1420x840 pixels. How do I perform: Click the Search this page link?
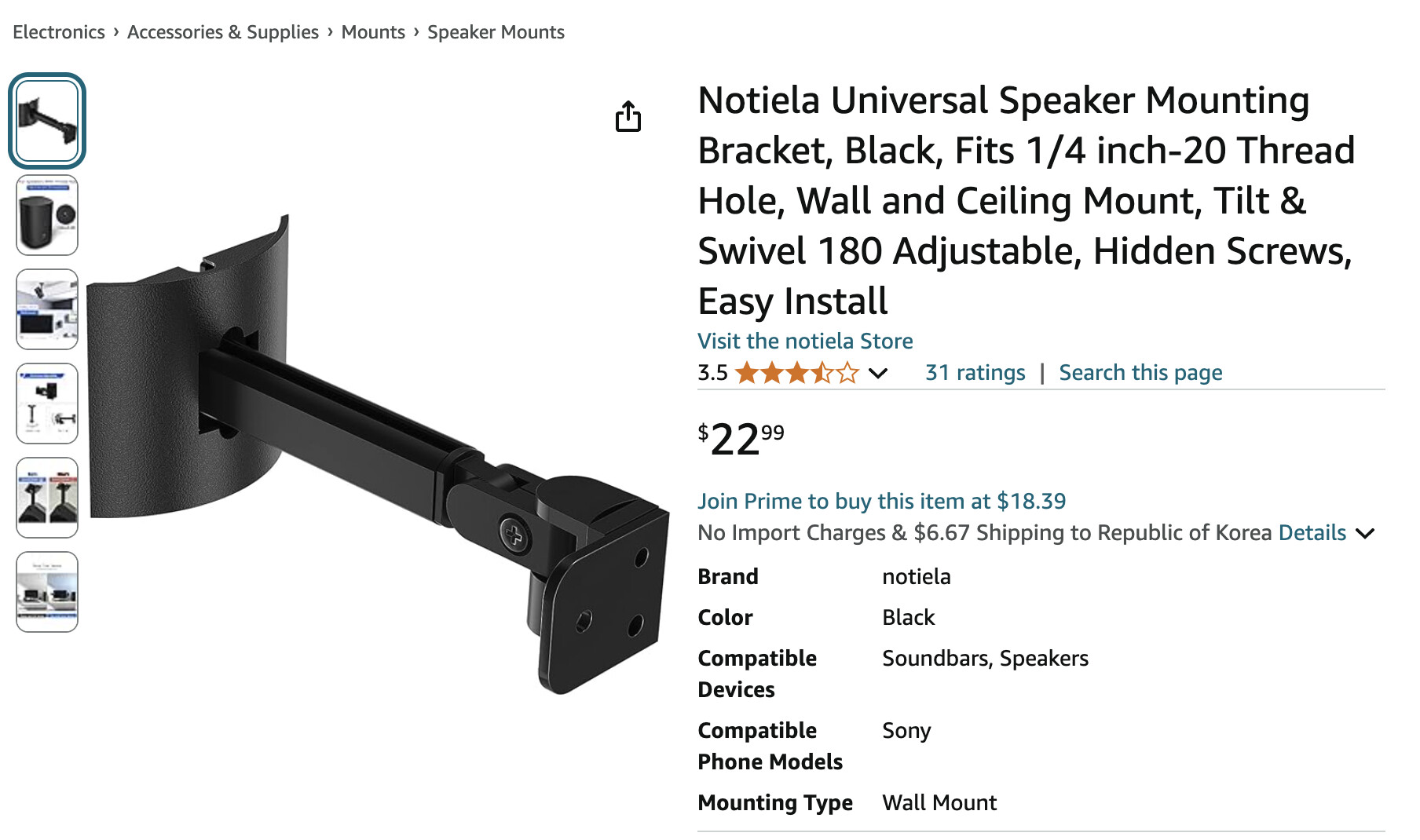[1140, 373]
